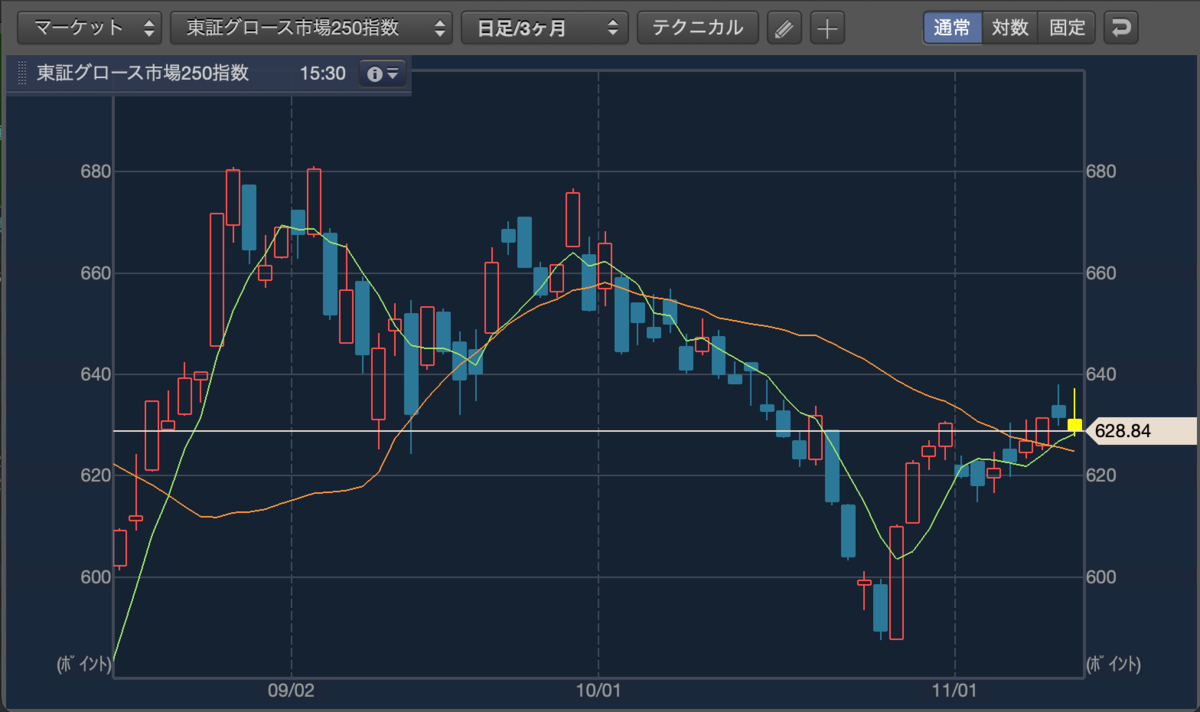Click the 09/02 date axis label

291,690
